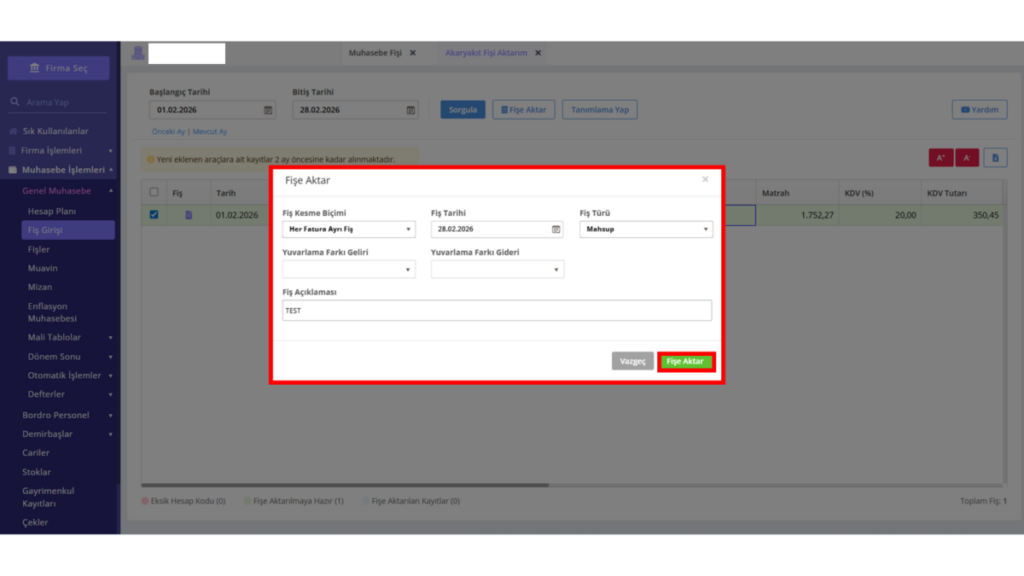
Task: Select Hesap Planı in the sidebar
Action: pos(52,211)
